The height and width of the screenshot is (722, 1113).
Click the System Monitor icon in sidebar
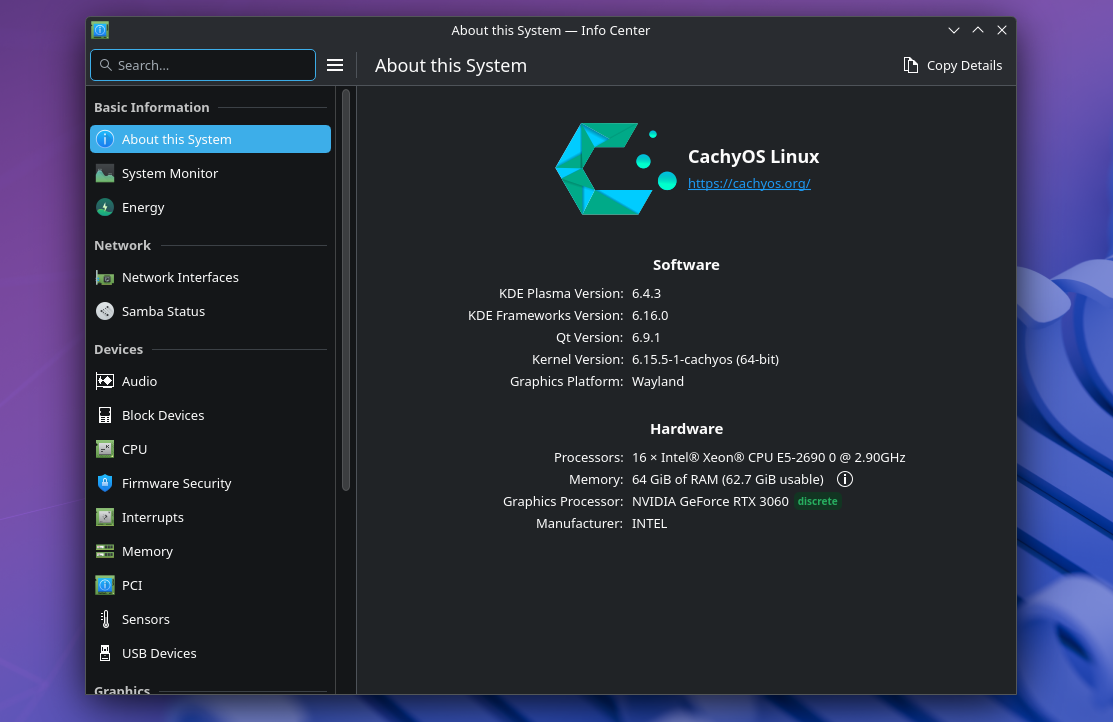(105, 174)
